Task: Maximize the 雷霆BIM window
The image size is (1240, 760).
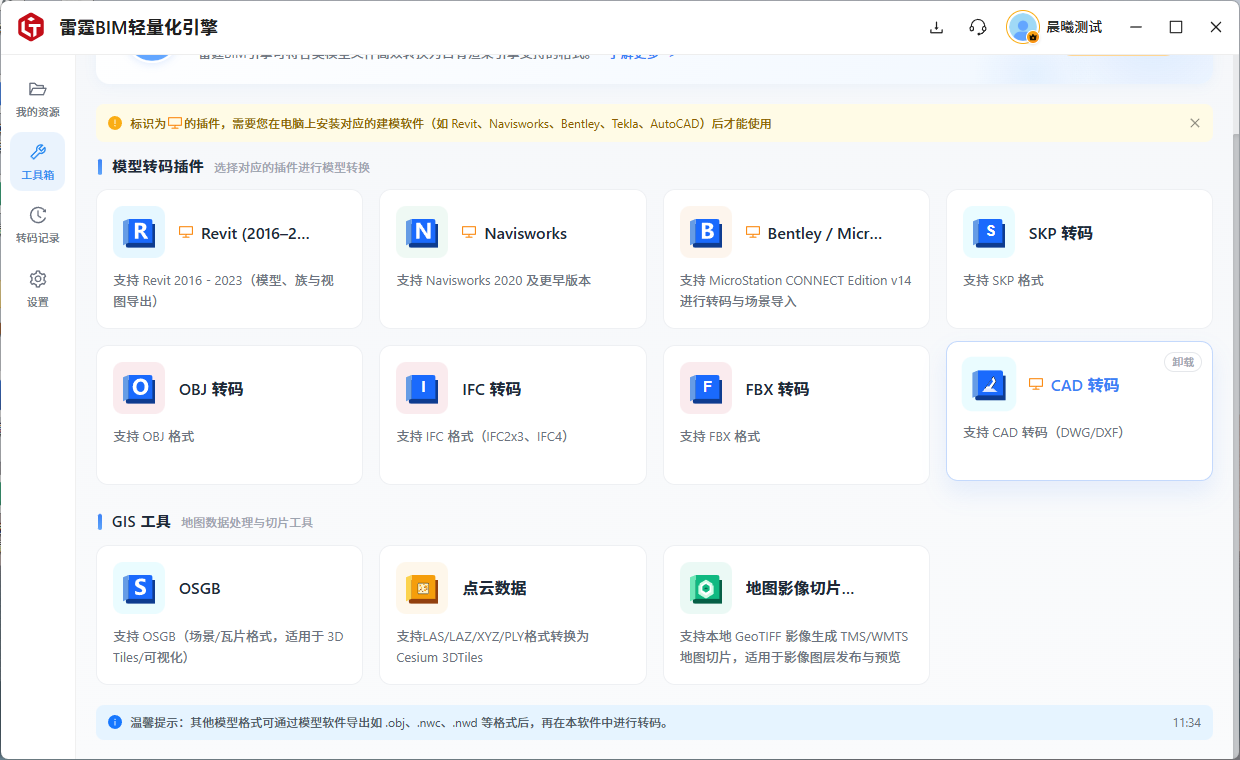Action: click(1176, 27)
